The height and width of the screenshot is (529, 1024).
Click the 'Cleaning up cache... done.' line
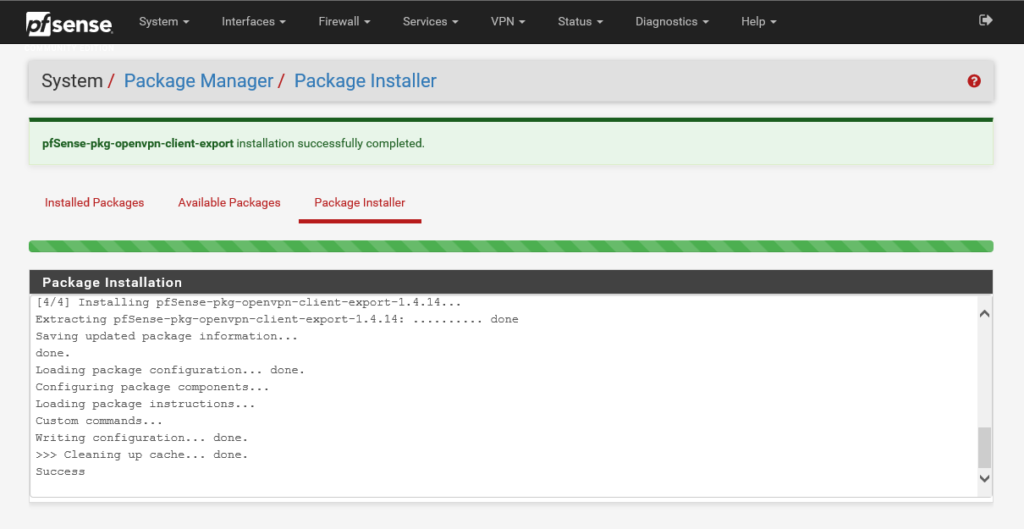pyautogui.click(x=142, y=455)
